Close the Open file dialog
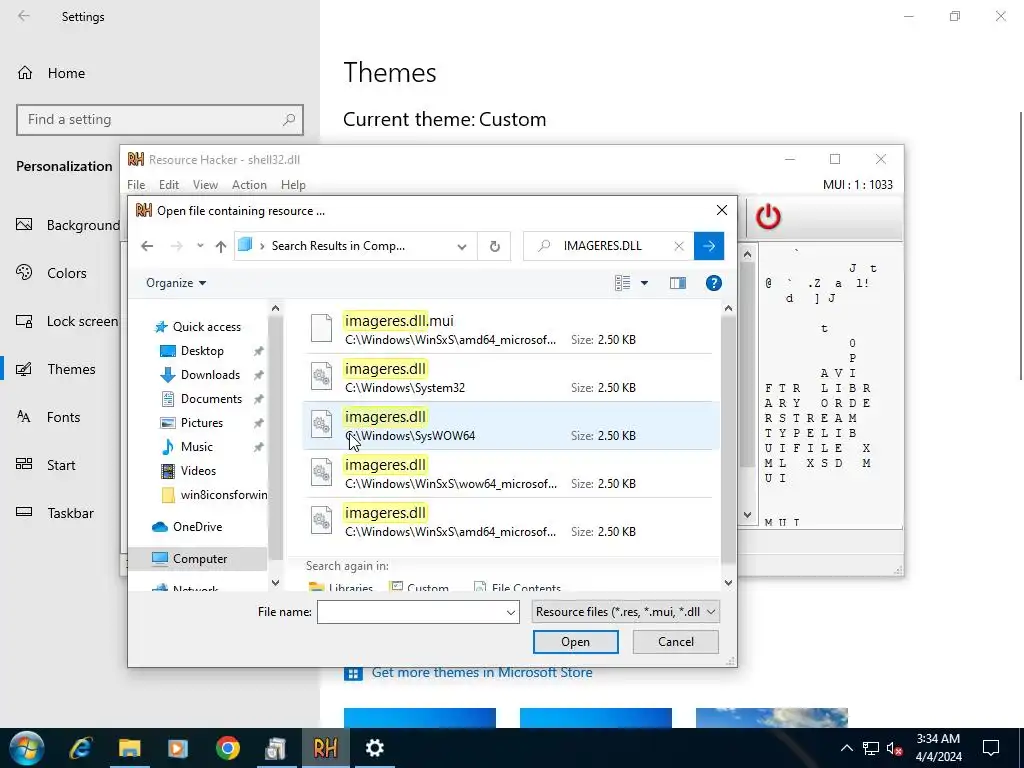 tap(722, 210)
